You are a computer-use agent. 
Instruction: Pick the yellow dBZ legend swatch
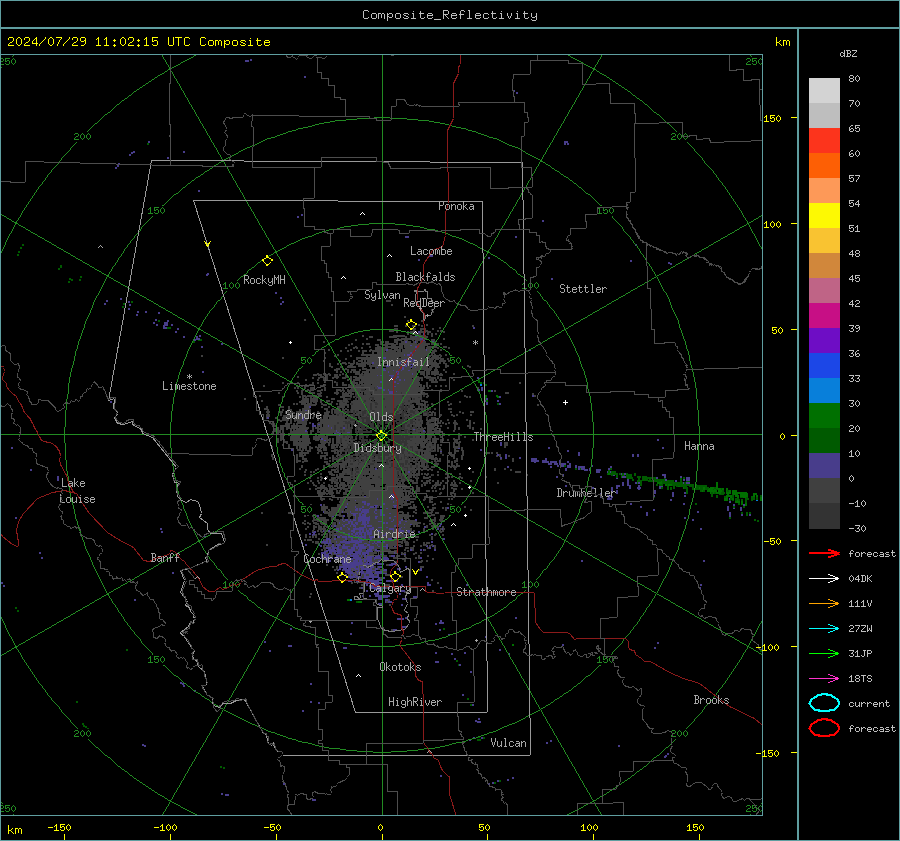(x=824, y=215)
